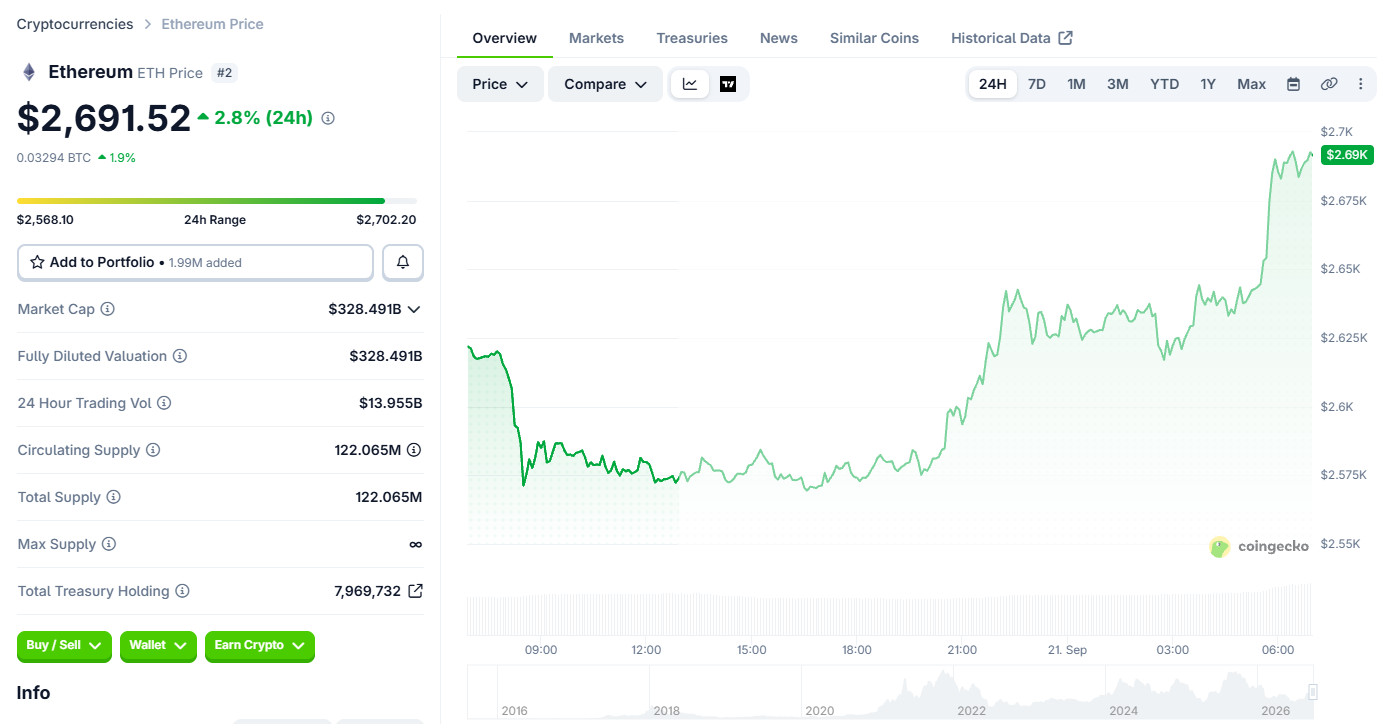The image size is (1383, 724).
Task: Open the calendar date range icon
Action: point(1293,84)
